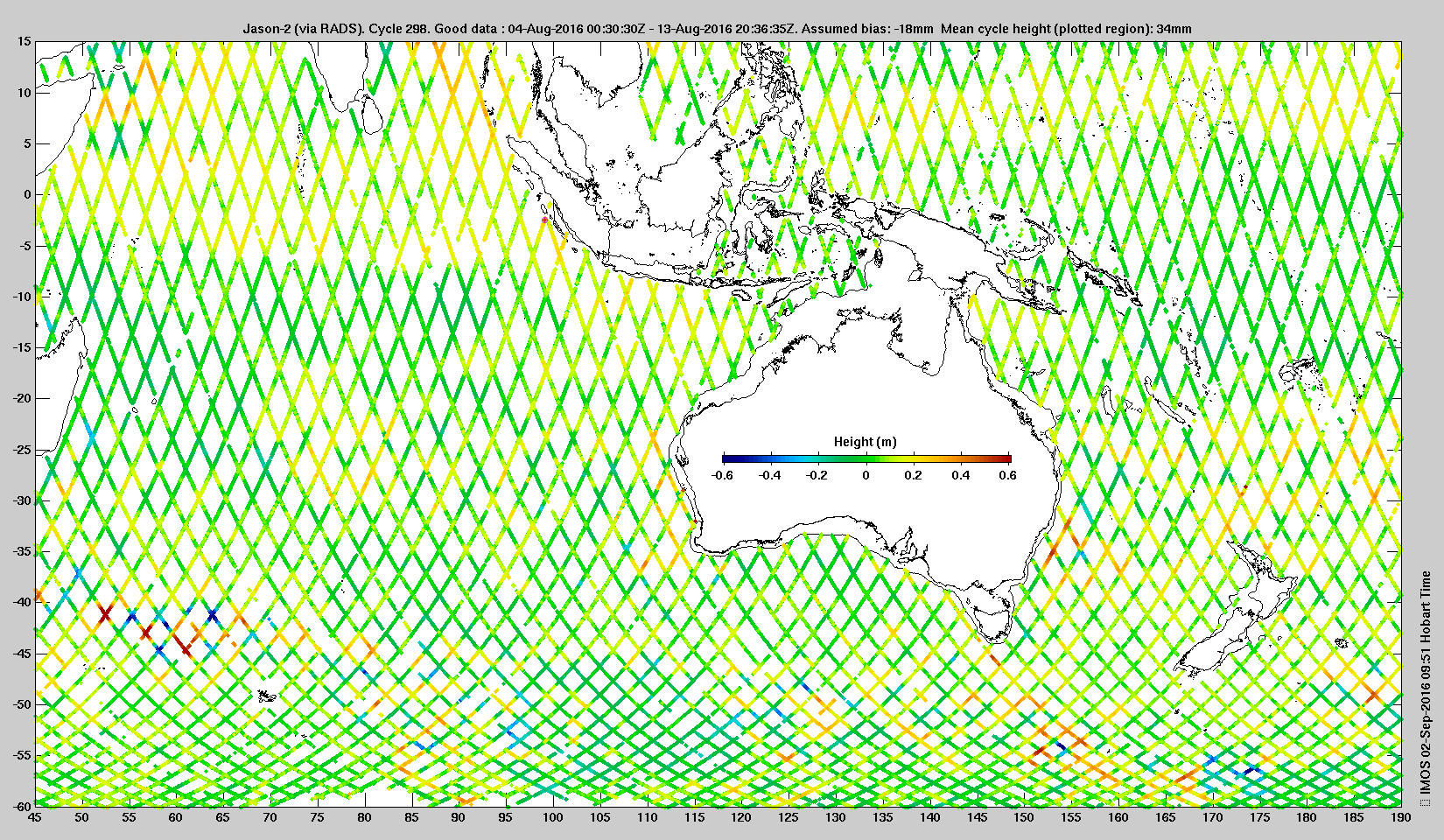1444x840 pixels.
Task: Click the colorbar tick label '0.4'
Action: (960, 475)
